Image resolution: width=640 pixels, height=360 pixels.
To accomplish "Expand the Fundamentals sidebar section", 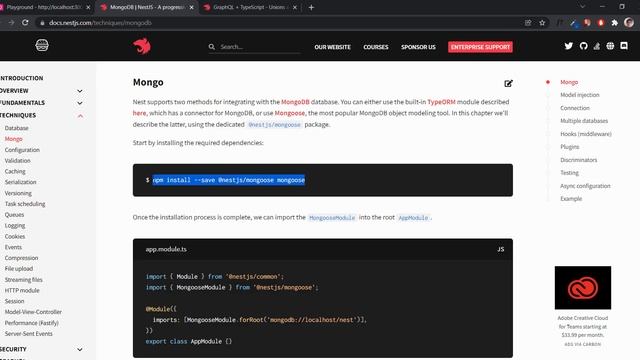I will (80, 103).
